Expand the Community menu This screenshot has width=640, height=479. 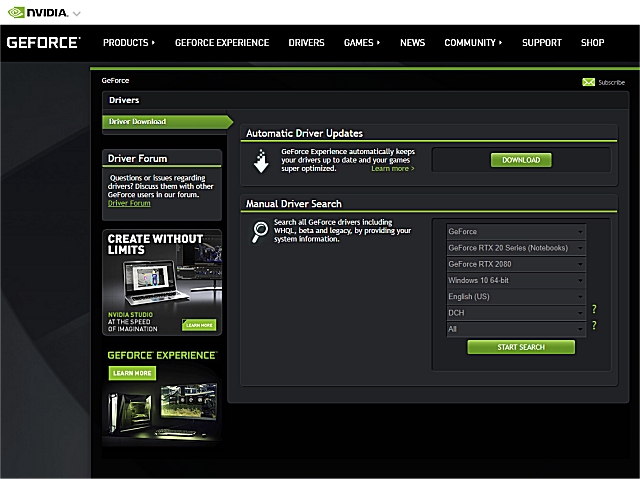tap(473, 42)
